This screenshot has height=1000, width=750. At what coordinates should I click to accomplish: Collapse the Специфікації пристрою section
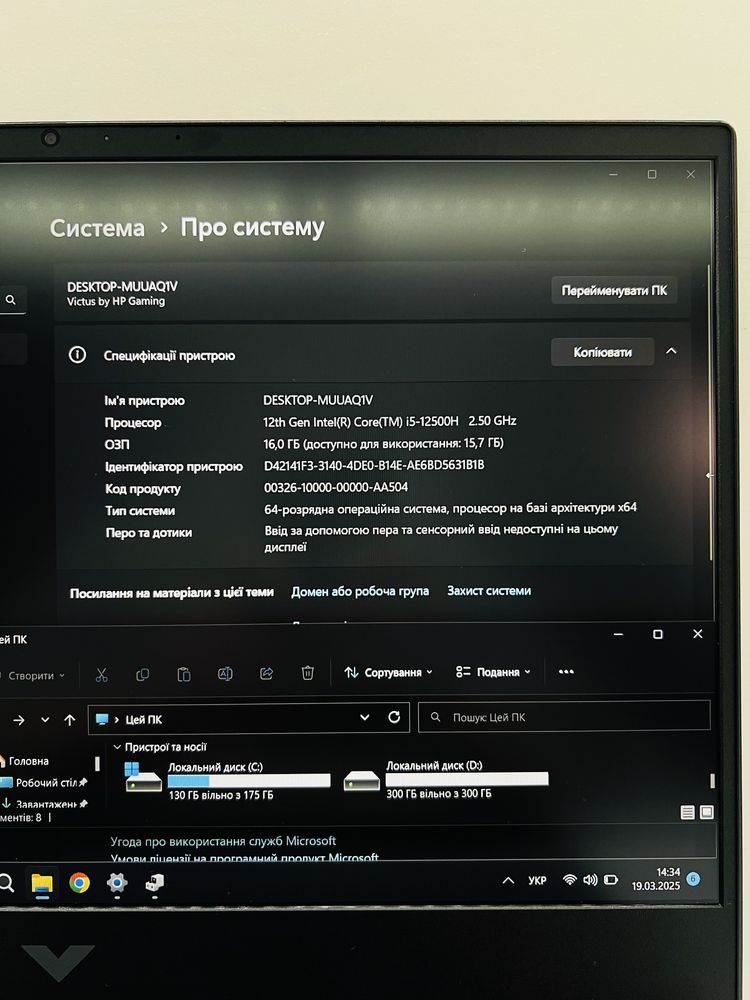(672, 351)
